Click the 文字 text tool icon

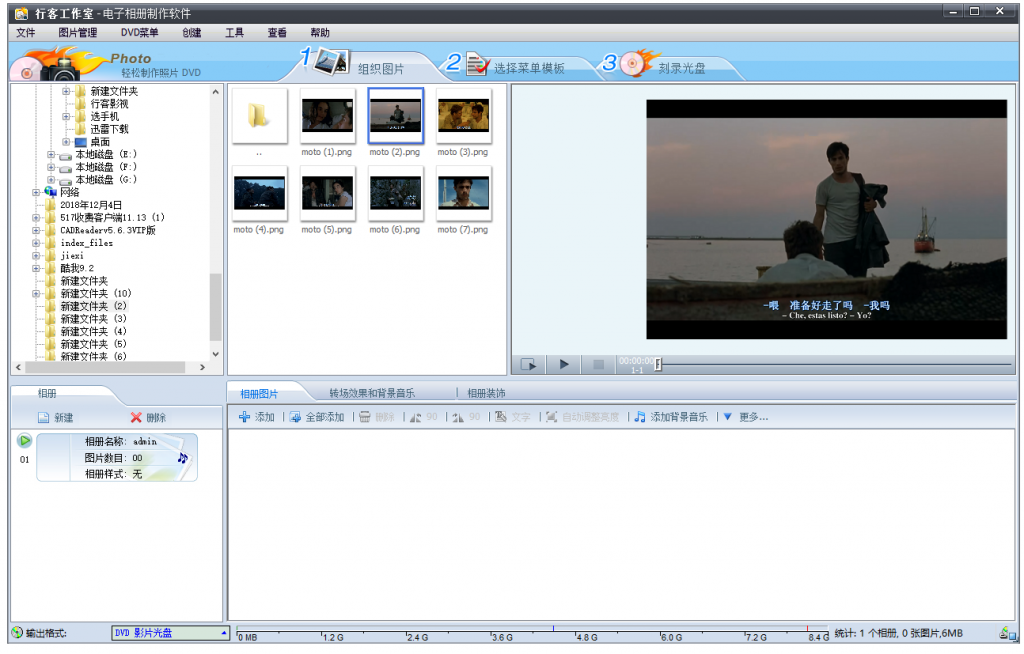[501, 417]
